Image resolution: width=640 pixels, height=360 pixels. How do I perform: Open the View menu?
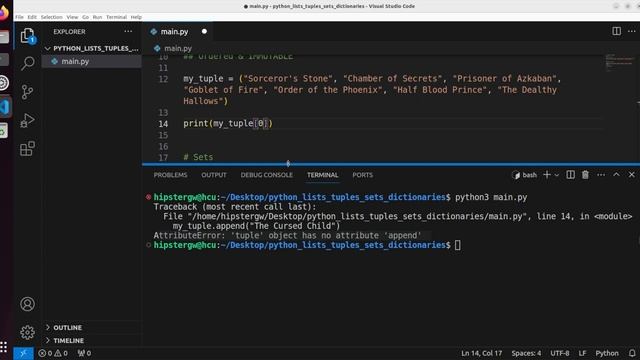[x=72, y=17]
